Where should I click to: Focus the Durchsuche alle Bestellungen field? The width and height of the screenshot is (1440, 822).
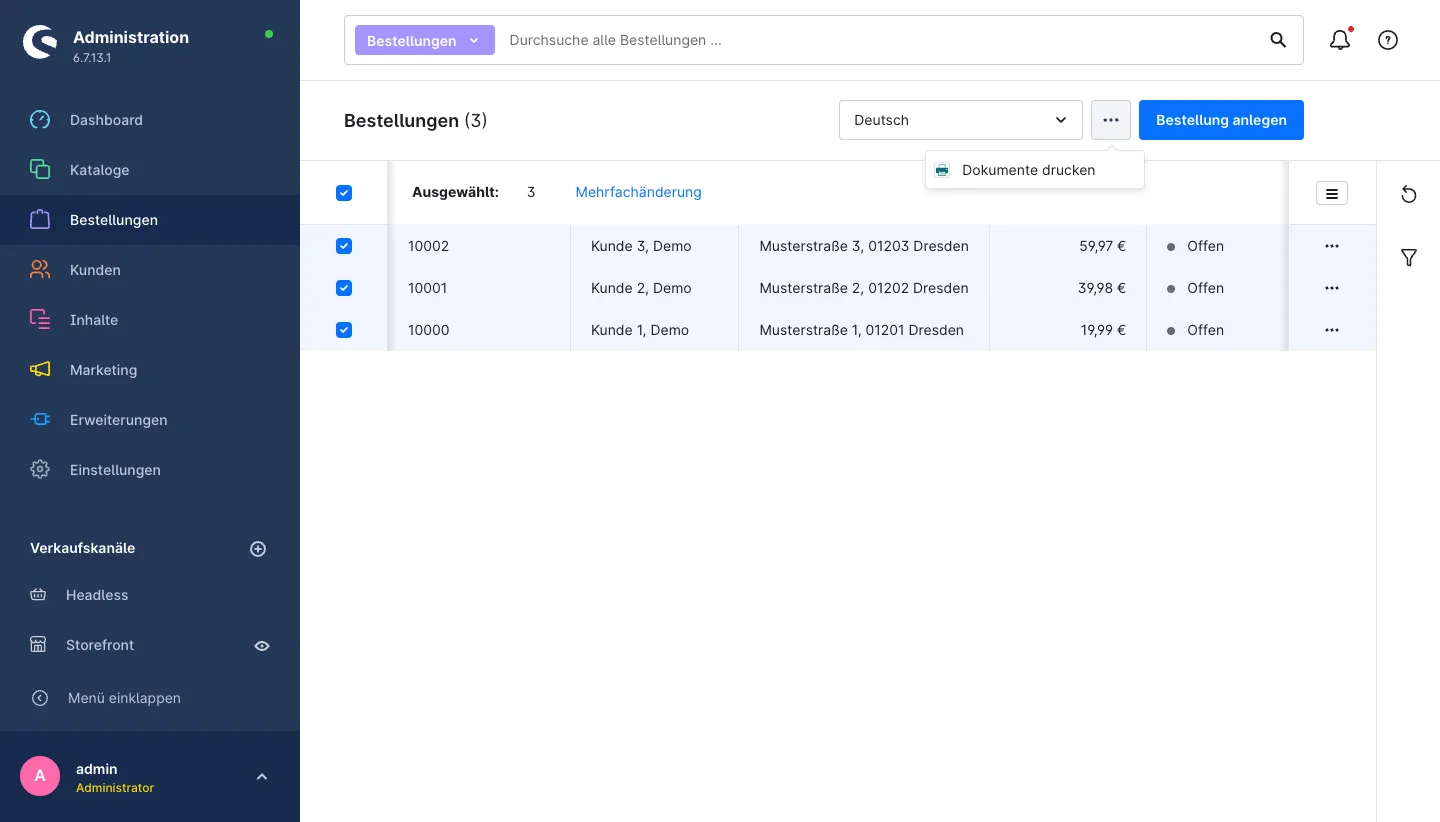point(880,40)
